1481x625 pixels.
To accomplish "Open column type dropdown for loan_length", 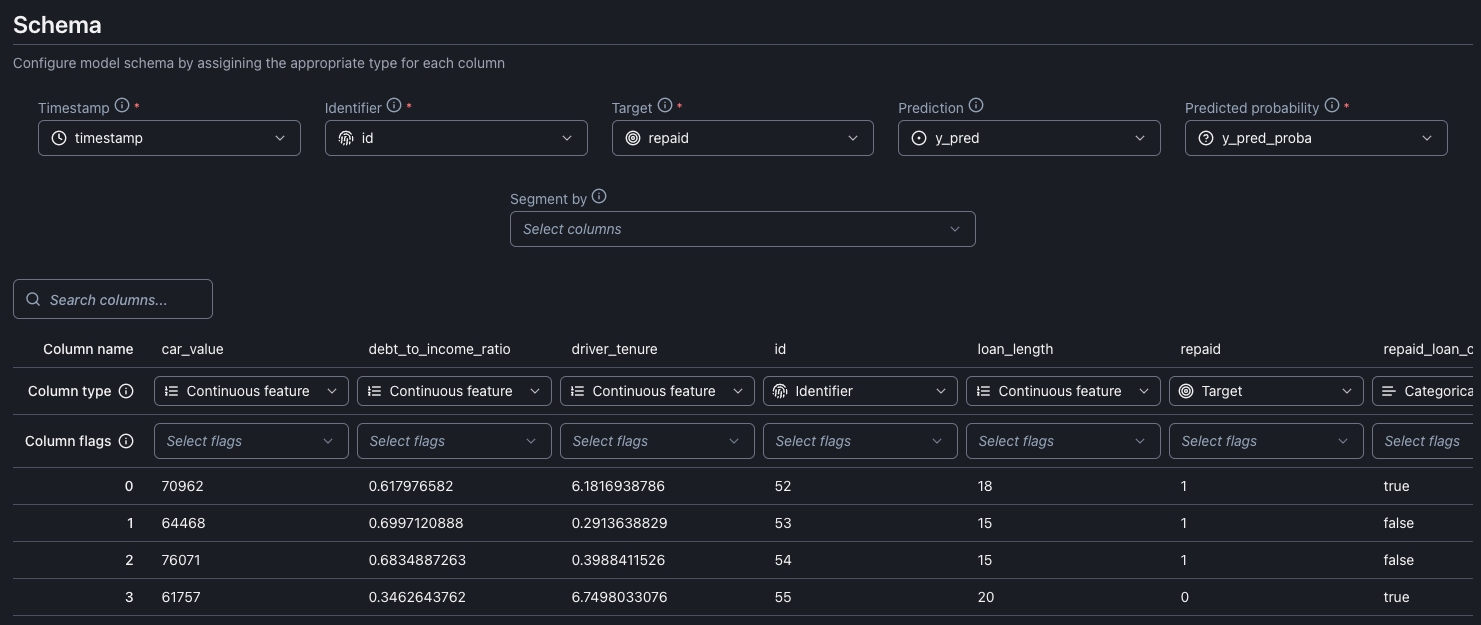I will [1063, 391].
